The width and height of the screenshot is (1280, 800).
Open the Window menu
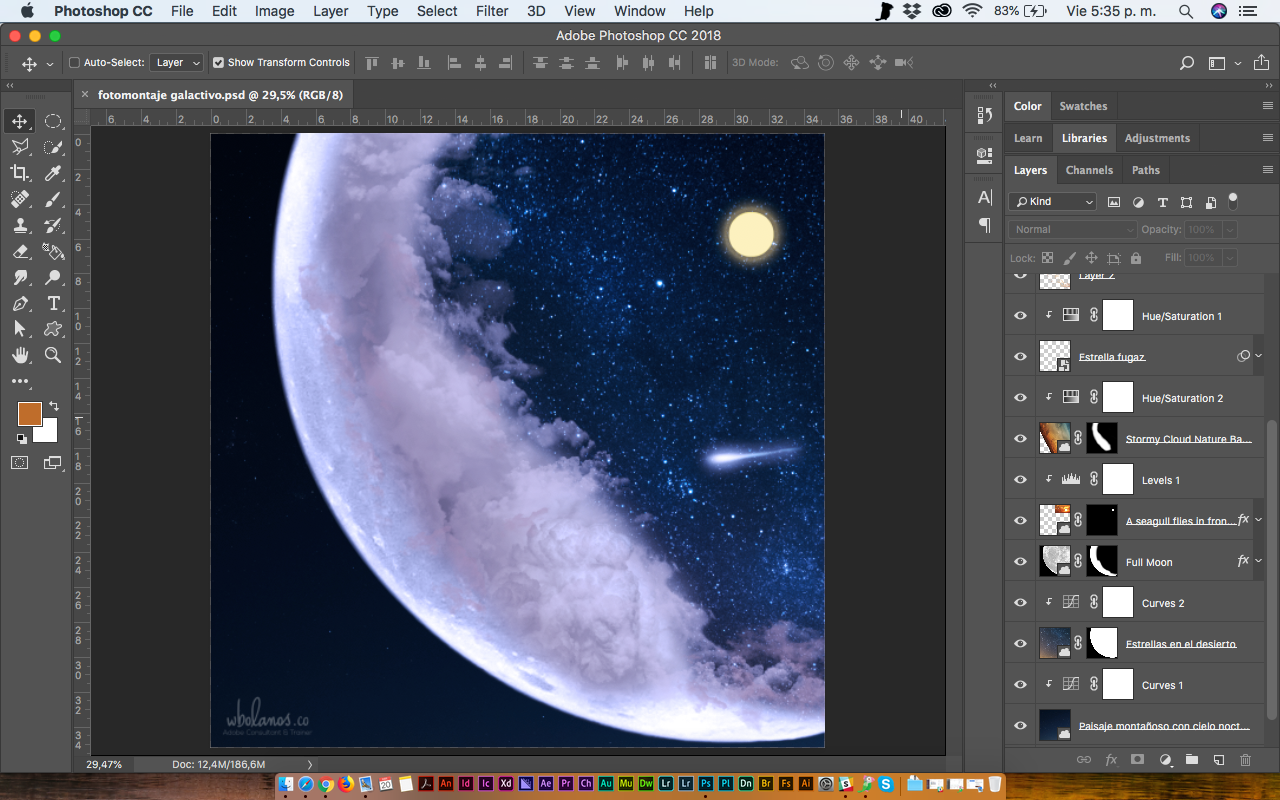[x=640, y=11]
